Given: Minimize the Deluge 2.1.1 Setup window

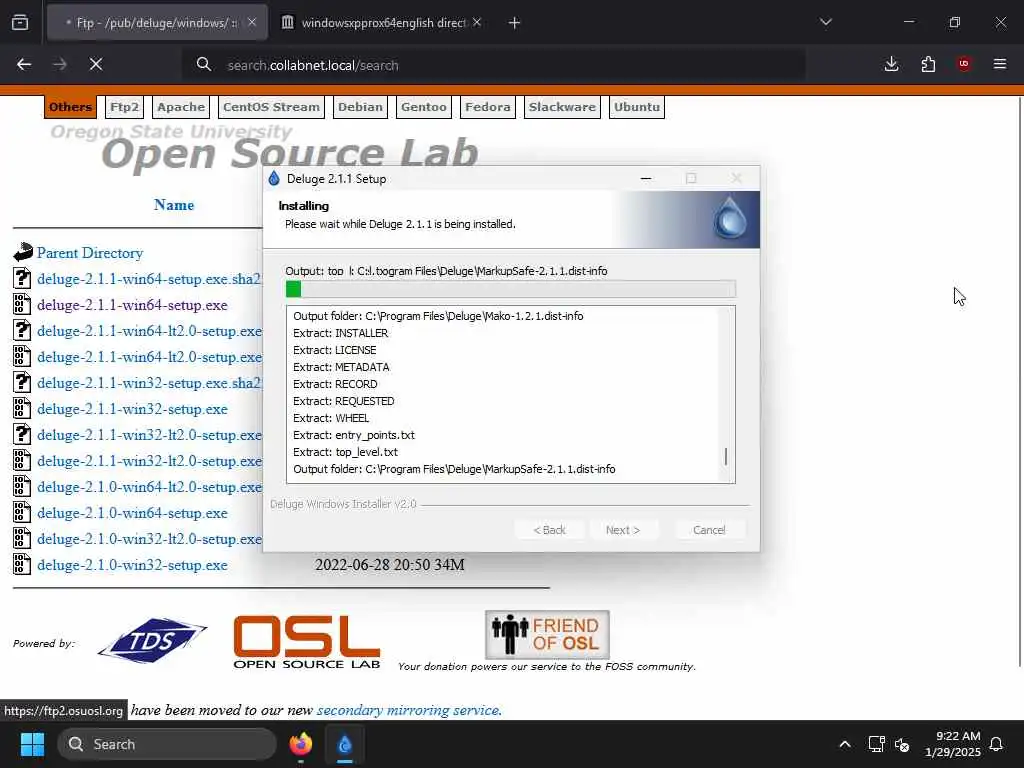Looking at the screenshot, I should point(646,178).
